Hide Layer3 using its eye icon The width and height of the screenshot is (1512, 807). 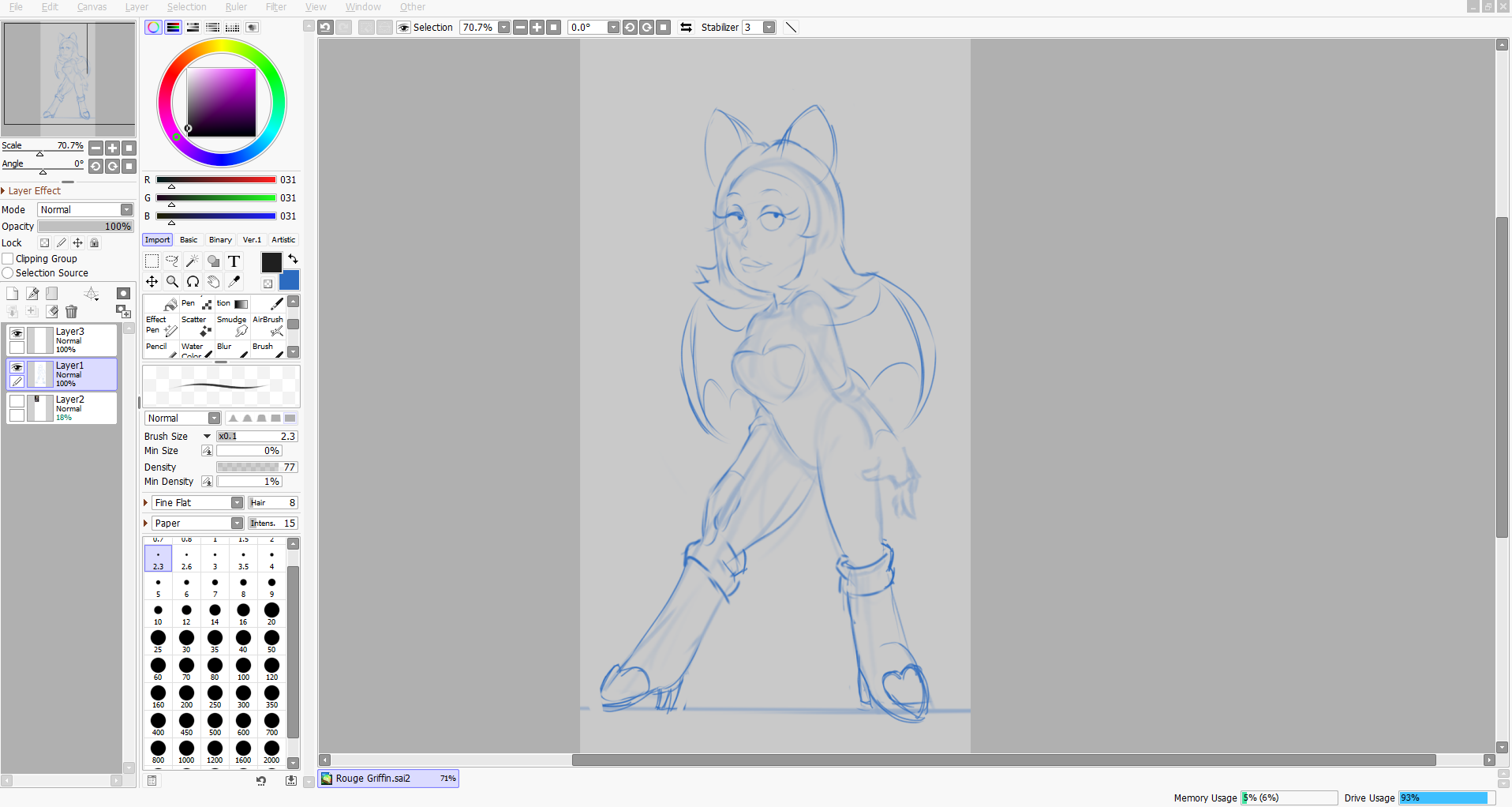point(17,333)
